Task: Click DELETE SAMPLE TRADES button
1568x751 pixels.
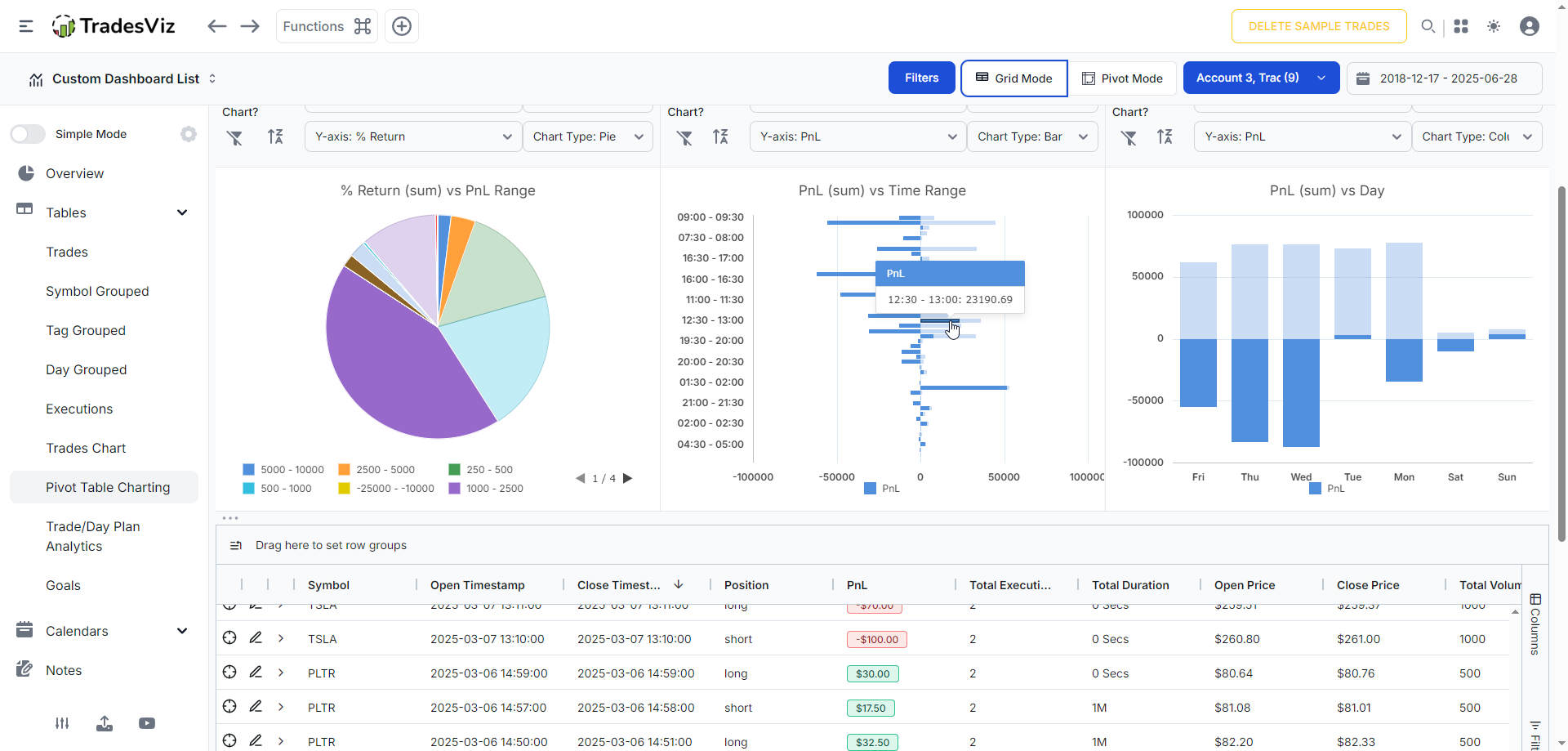Action: 1319,26
